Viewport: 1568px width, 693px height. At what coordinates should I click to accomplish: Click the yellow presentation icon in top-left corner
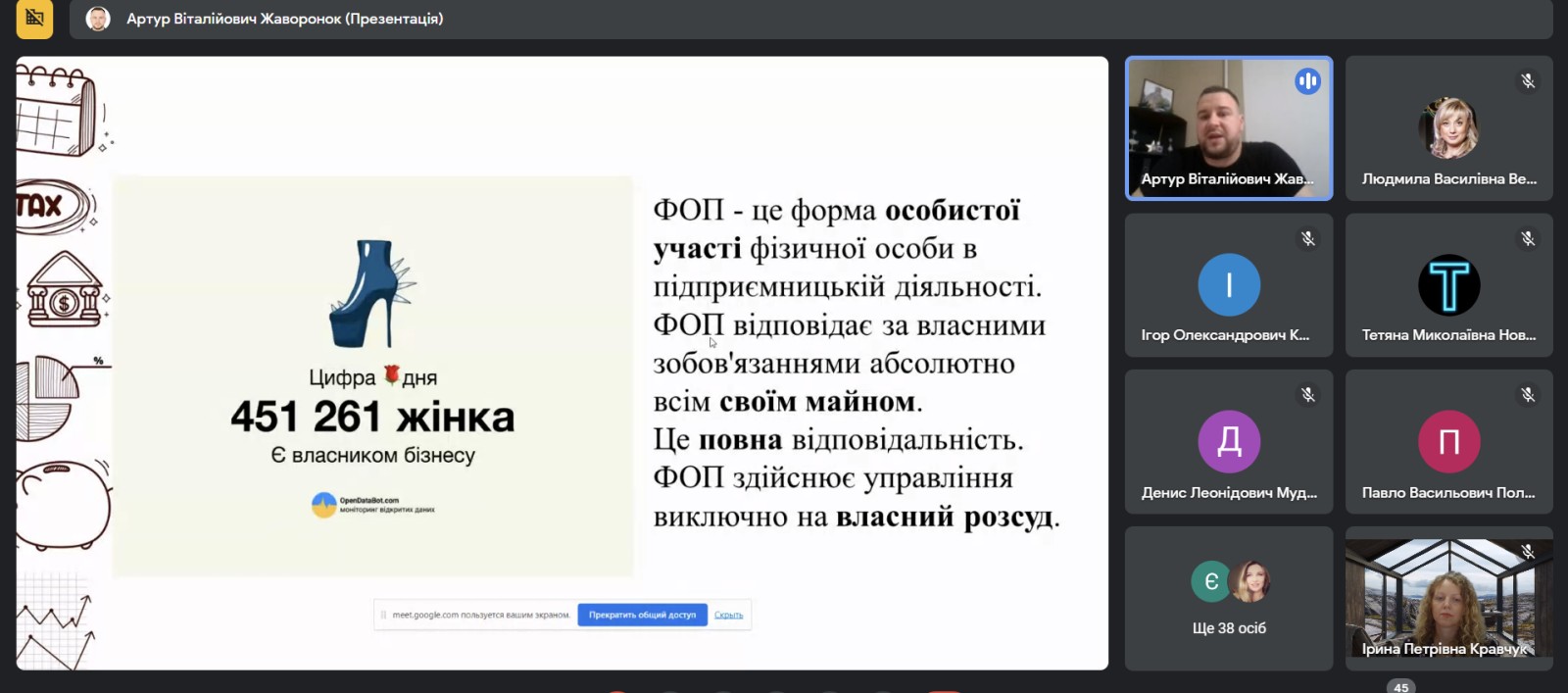pyautogui.click(x=34, y=19)
